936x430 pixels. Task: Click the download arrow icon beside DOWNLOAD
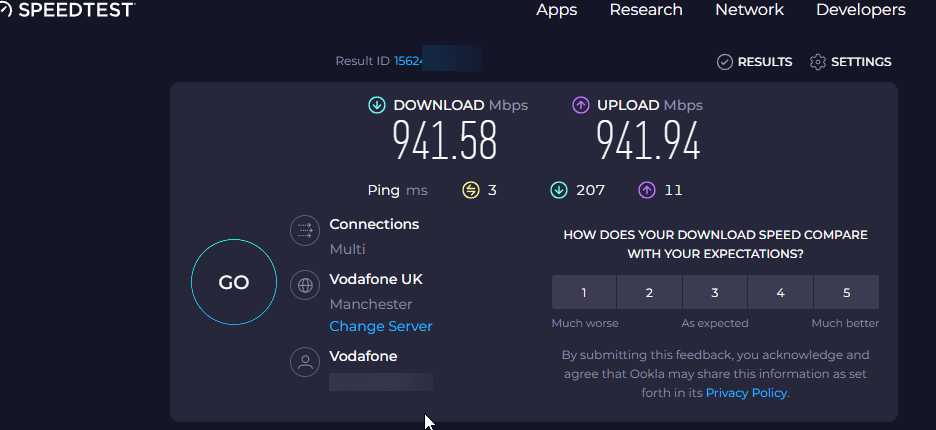(377, 106)
